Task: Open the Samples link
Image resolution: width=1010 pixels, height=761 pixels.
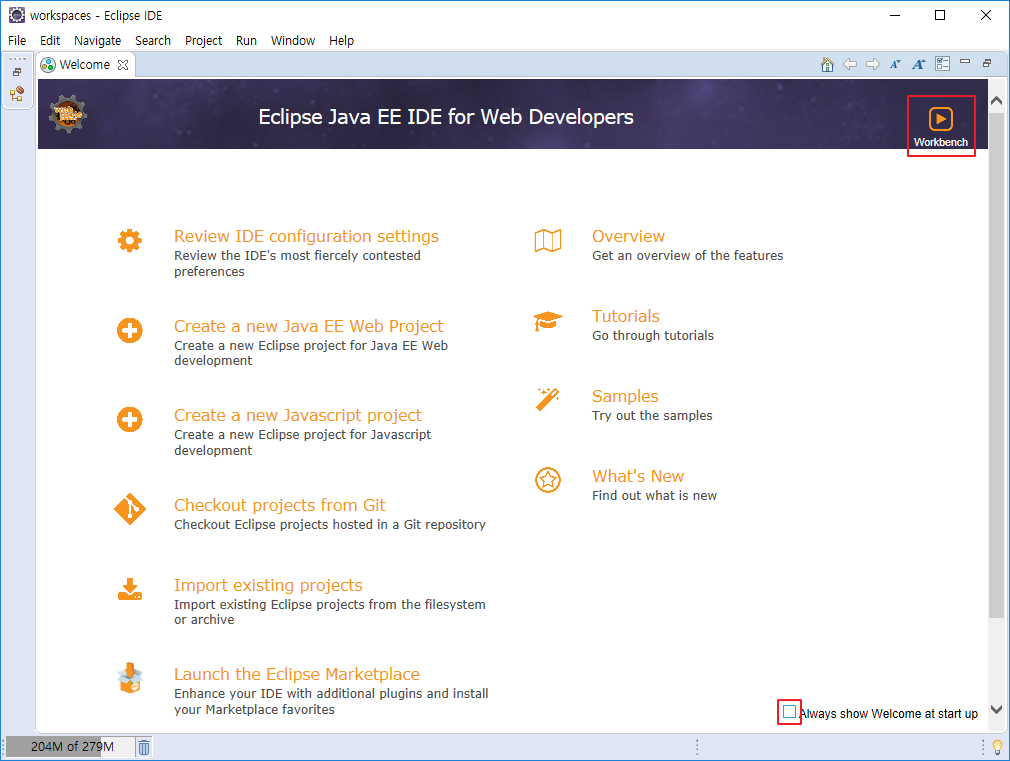Action: [625, 396]
